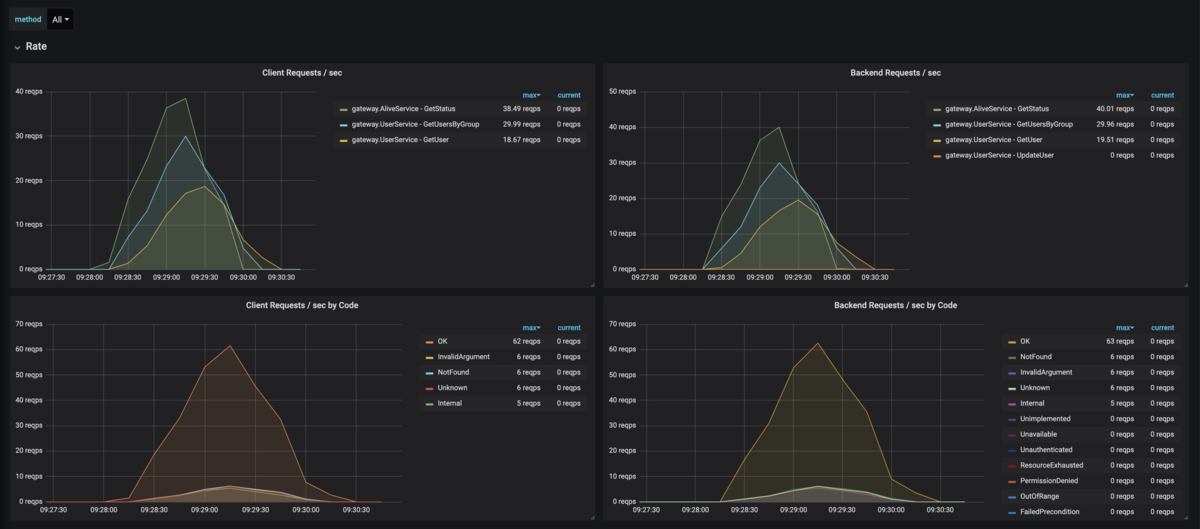This screenshot has height=529, width=1200.
Task: Toggle NotFound series in Backend Requests by Code
Action: (x=1035, y=357)
